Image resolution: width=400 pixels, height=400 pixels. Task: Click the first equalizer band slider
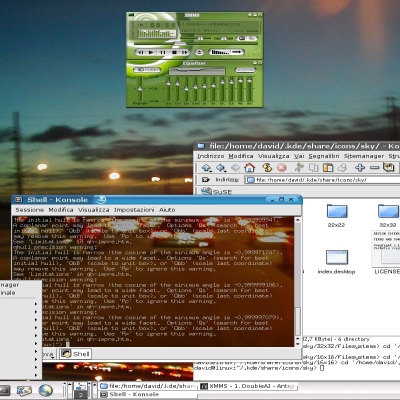(x=168, y=89)
